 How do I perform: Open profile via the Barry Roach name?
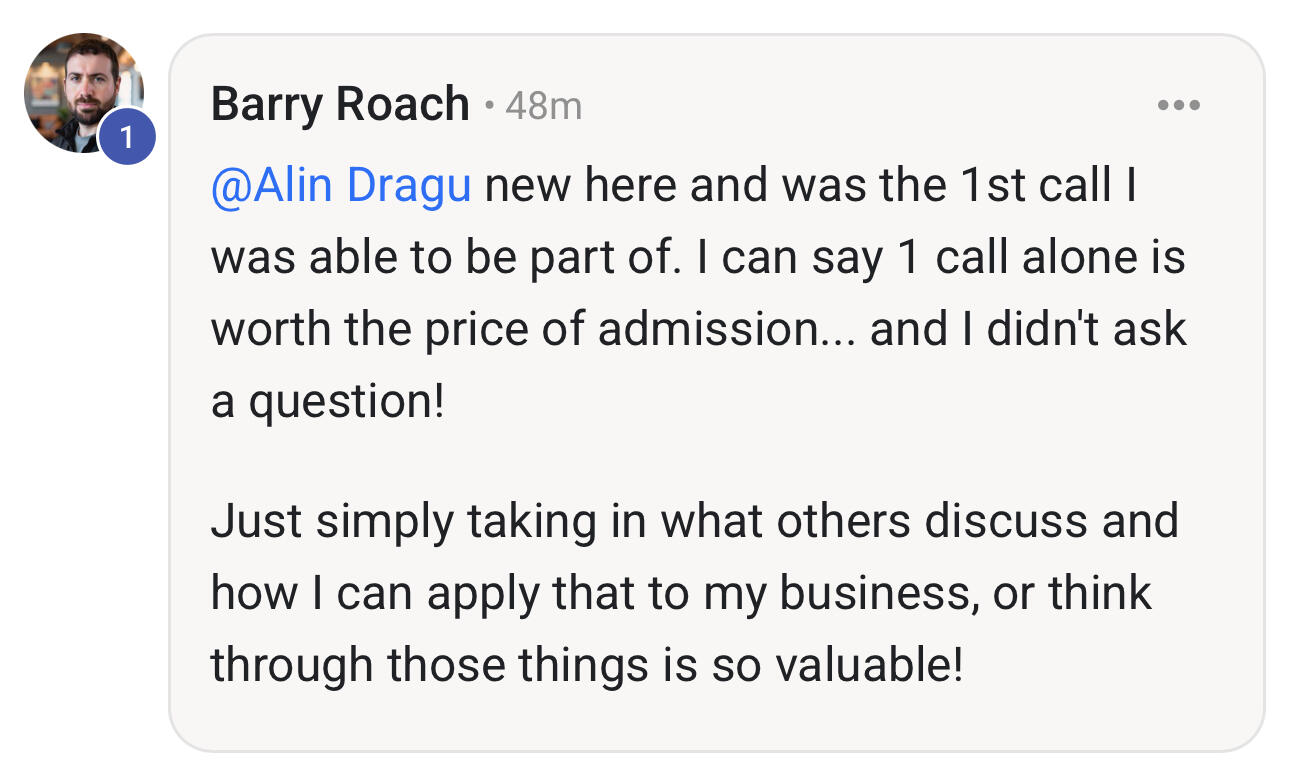[x=340, y=105]
